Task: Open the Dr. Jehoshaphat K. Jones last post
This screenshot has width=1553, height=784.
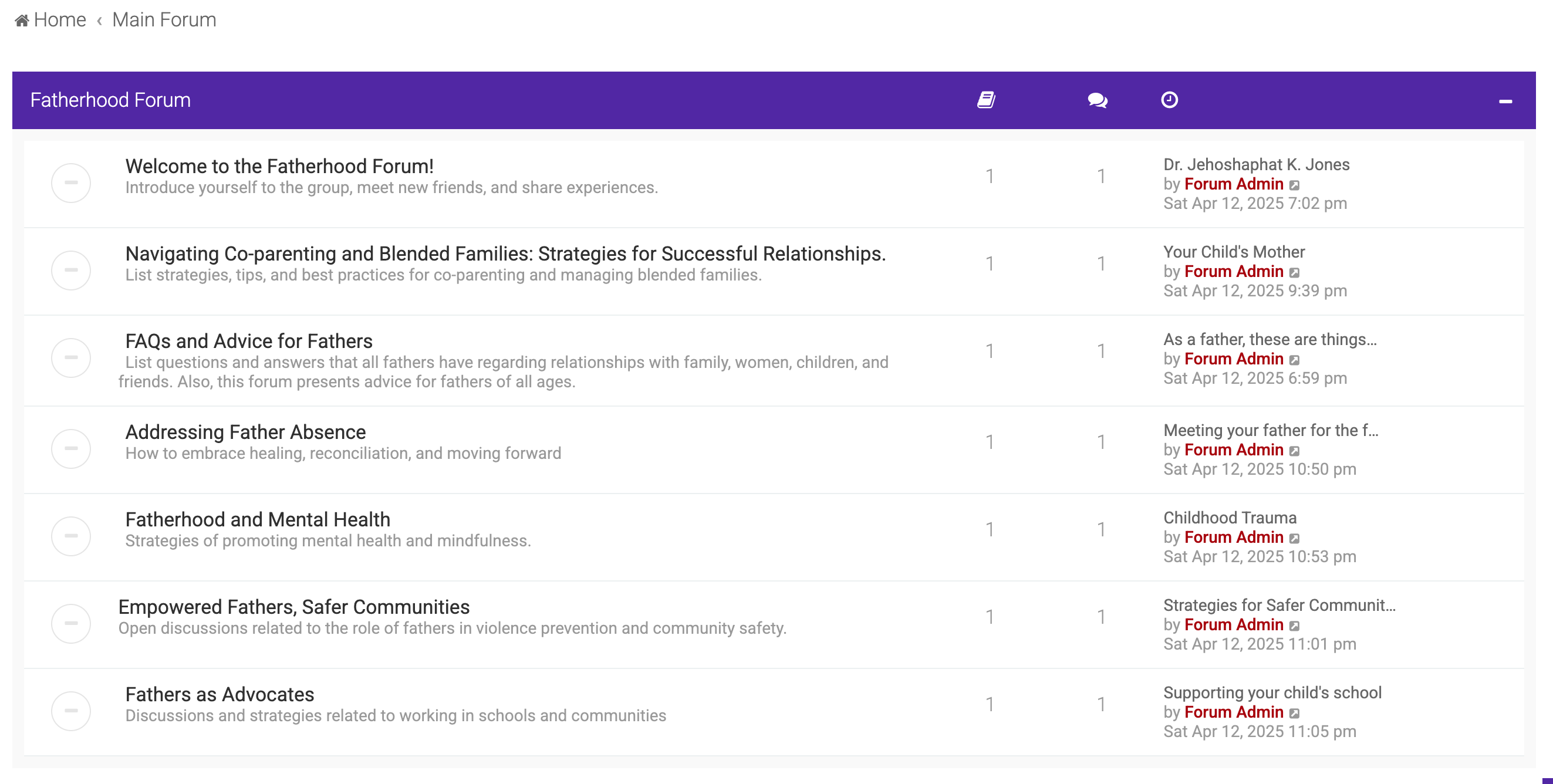Action: pyautogui.click(x=1256, y=164)
